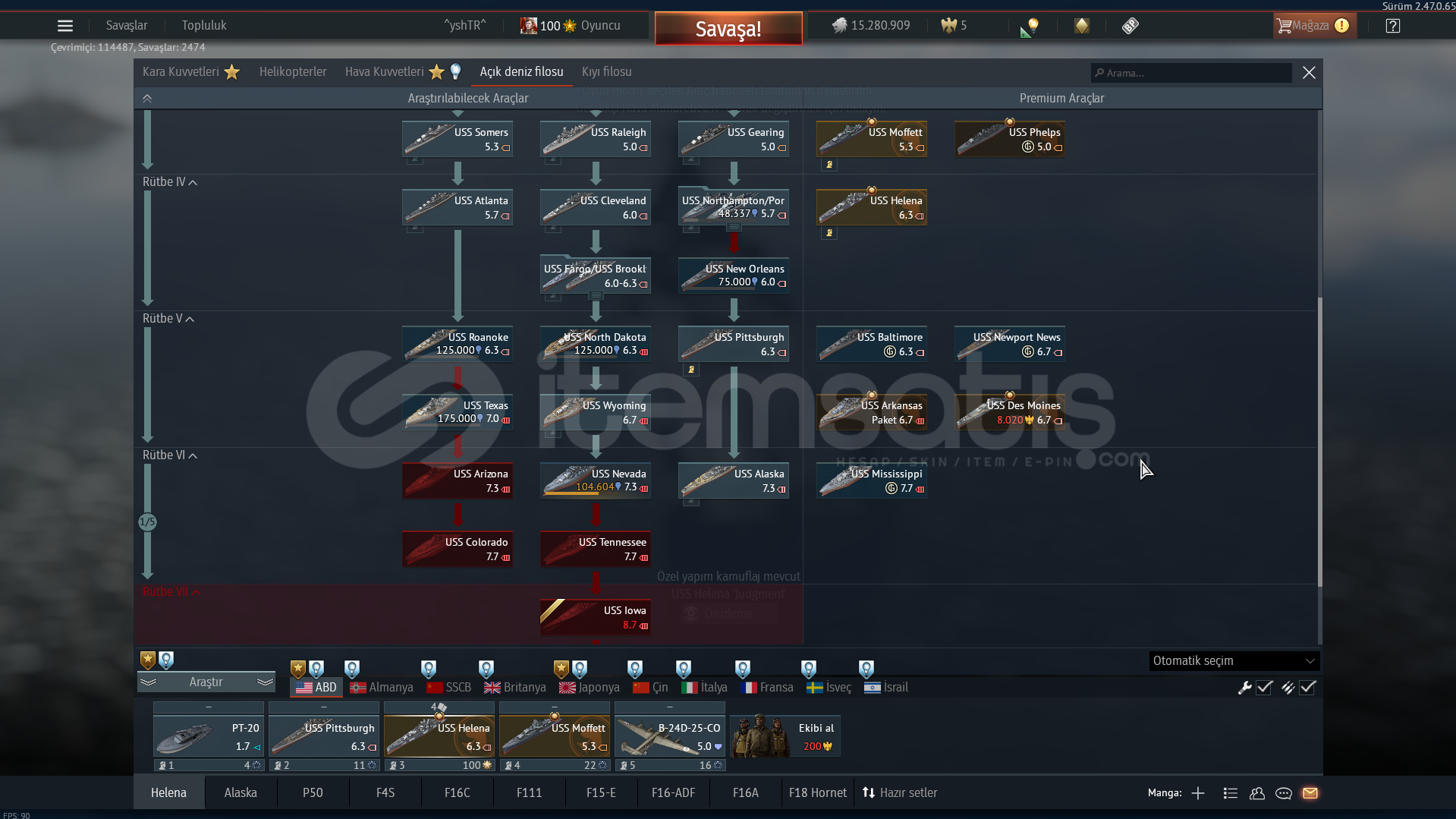
Task: Open the Battle Pass BP icon
Action: [1131, 26]
